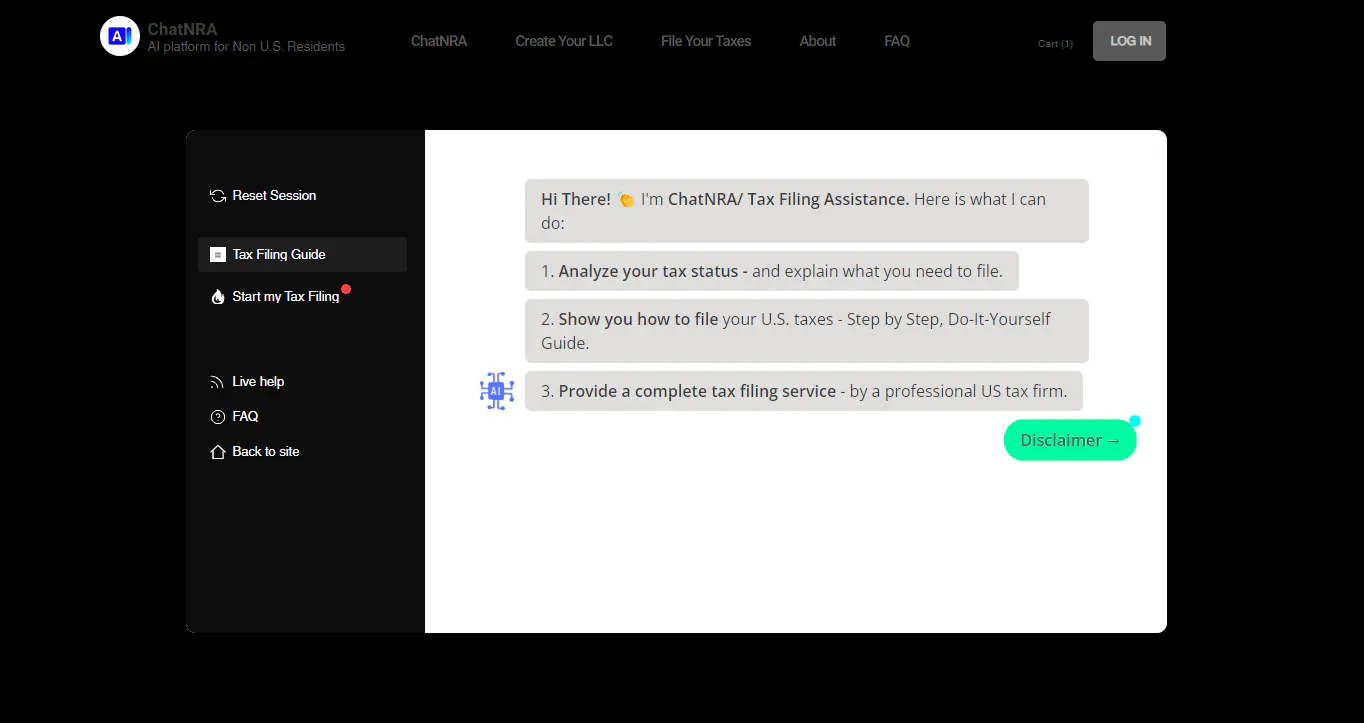This screenshot has width=1364, height=723.
Task: Click the LOG IN button
Action: point(1129,41)
